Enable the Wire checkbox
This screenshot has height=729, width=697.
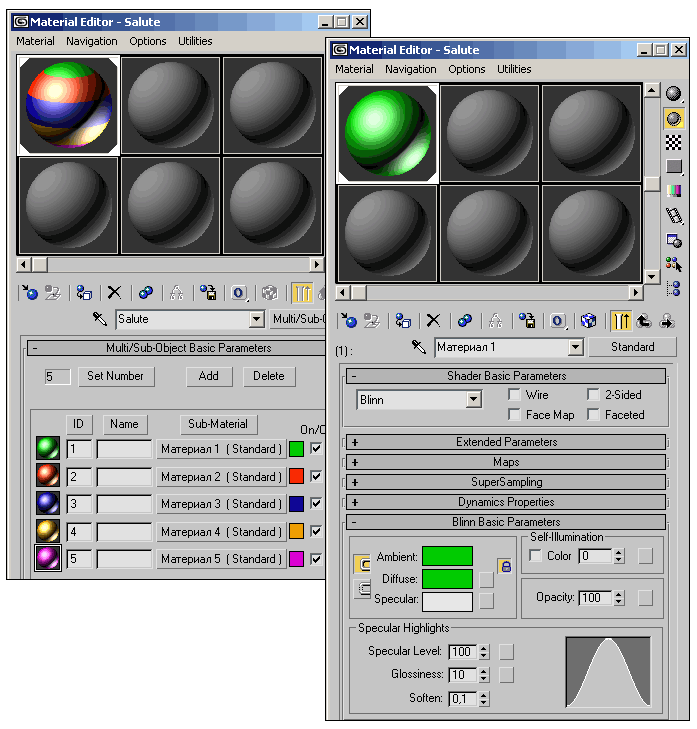(x=515, y=395)
